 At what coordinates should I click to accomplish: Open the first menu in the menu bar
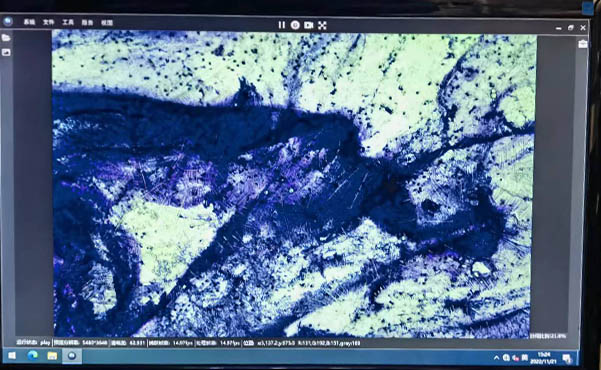point(29,22)
